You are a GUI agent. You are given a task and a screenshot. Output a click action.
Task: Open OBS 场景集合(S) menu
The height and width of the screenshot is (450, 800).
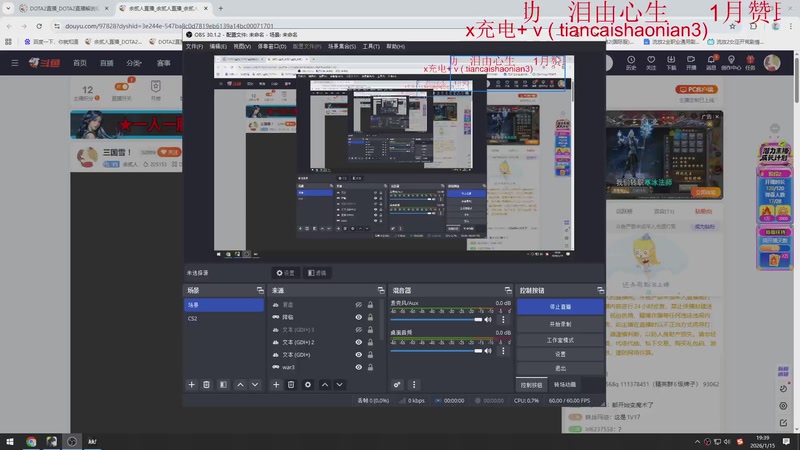point(342,46)
